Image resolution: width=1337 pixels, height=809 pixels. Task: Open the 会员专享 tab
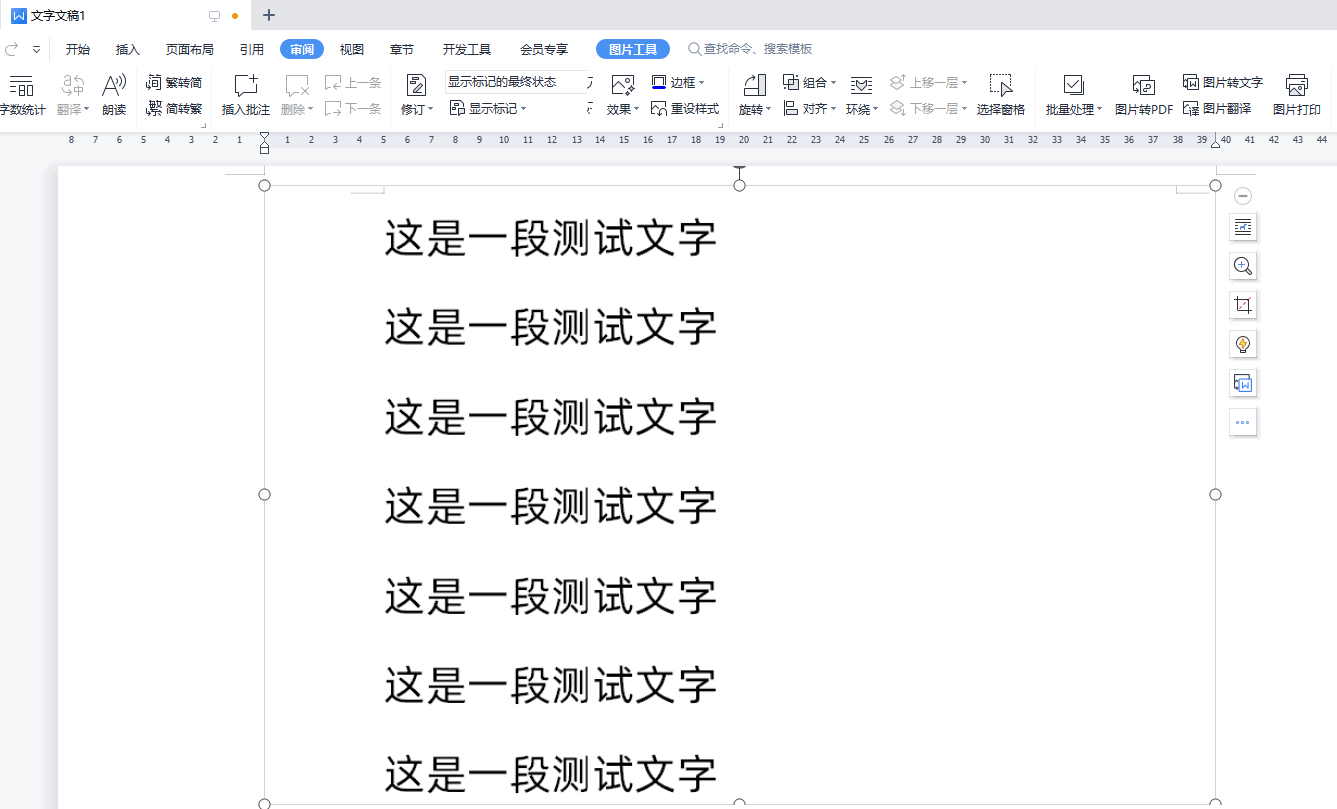(x=544, y=49)
